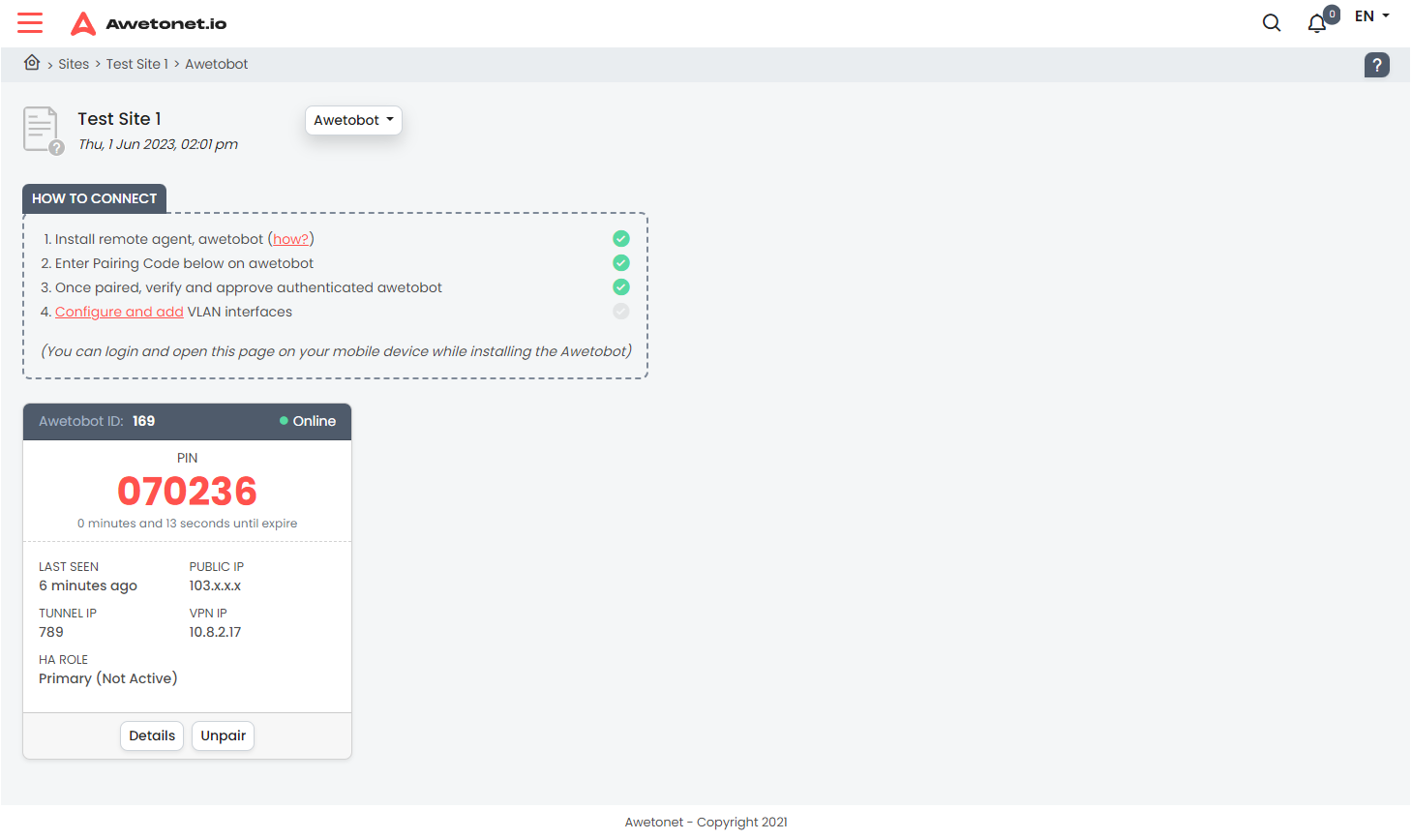Open Sites in the breadcrumb
Screen dimensions: 1412x840
tap(74, 64)
